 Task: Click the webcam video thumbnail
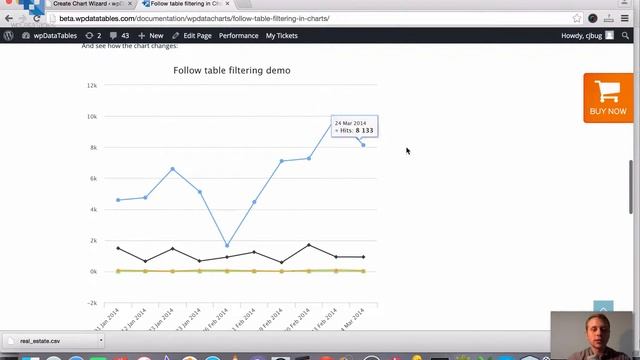point(592,336)
